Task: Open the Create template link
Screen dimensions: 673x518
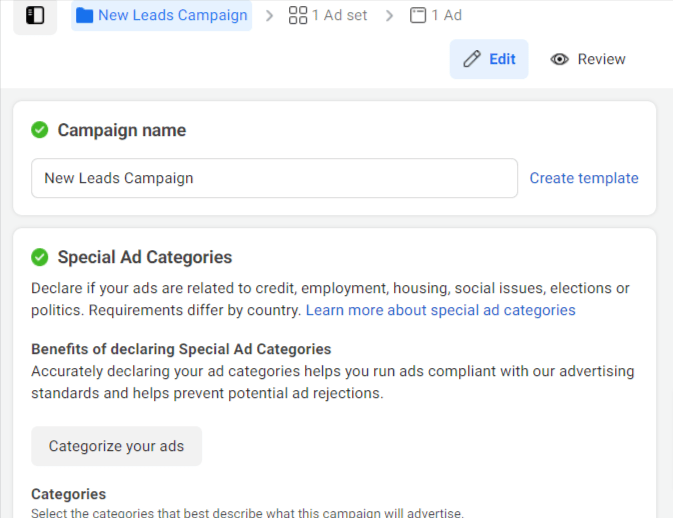Action: click(584, 178)
